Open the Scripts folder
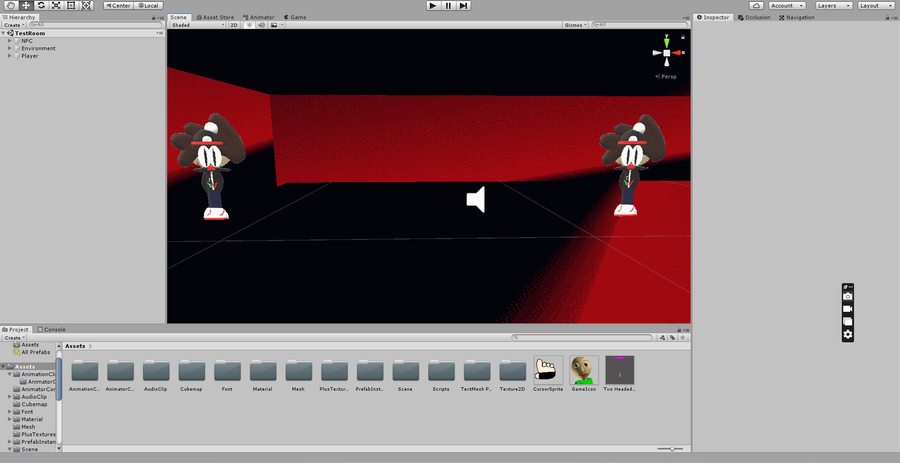Screen dimensions: 900x463 441,375
